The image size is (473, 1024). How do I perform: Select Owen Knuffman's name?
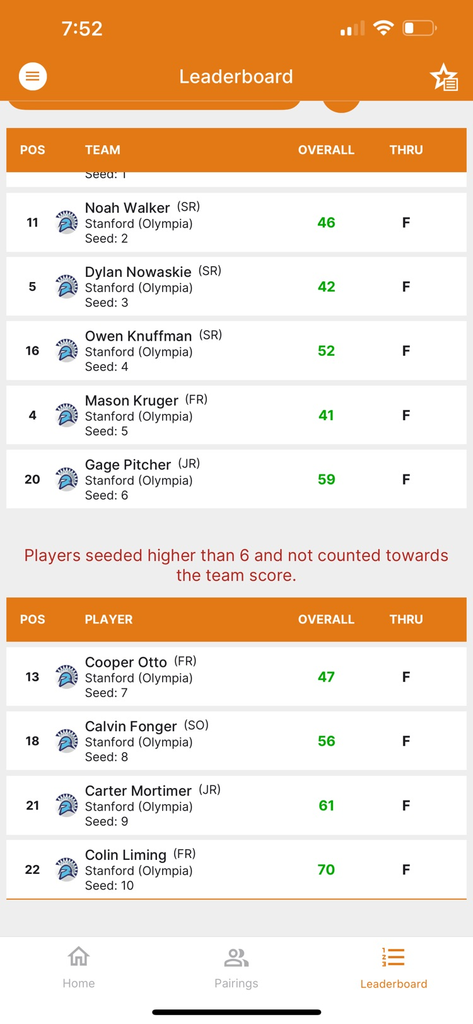[139, 336]
